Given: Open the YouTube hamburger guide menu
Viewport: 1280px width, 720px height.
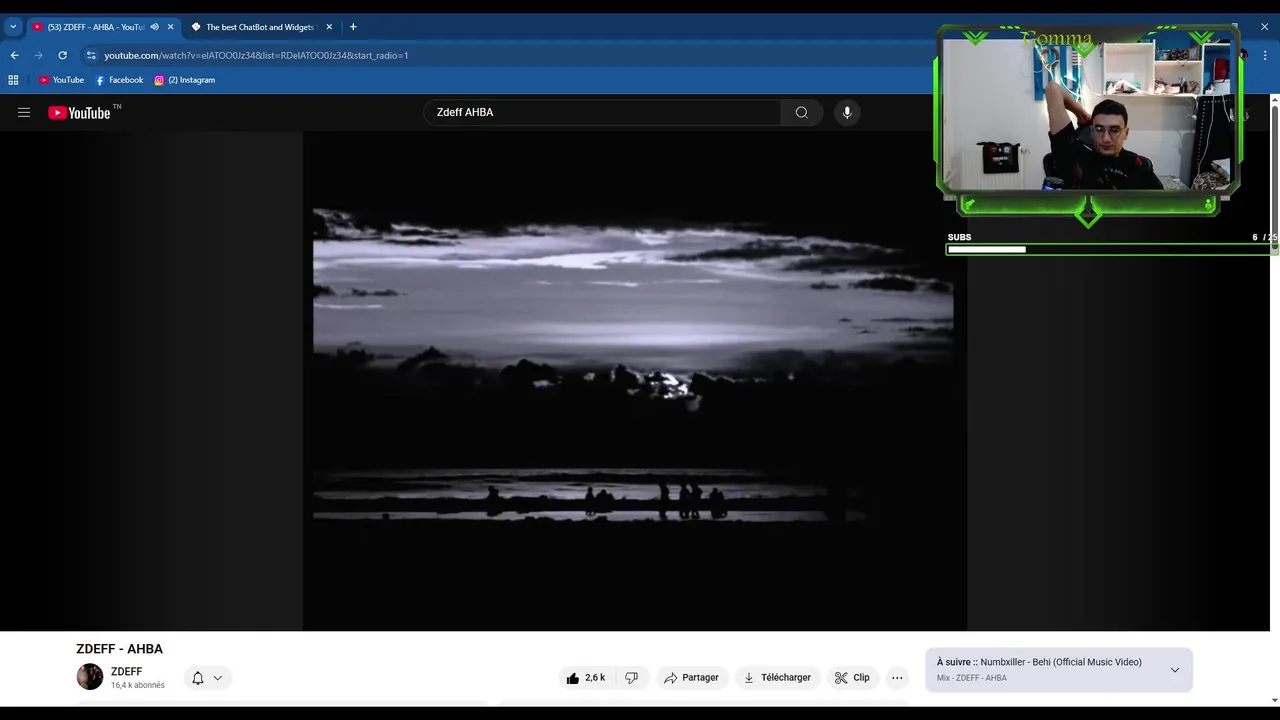Looking at the screenshot, I should tap(24, 113).
